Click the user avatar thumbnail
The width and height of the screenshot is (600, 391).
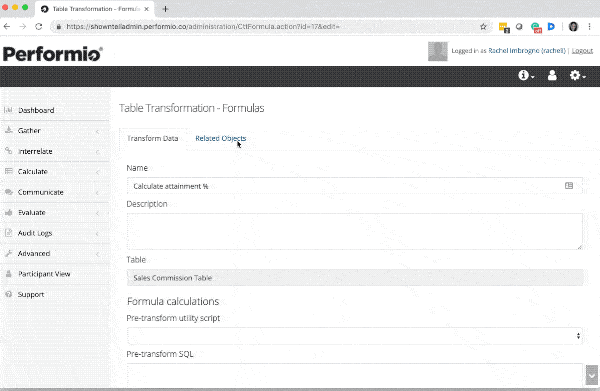(x=437, y=51)
